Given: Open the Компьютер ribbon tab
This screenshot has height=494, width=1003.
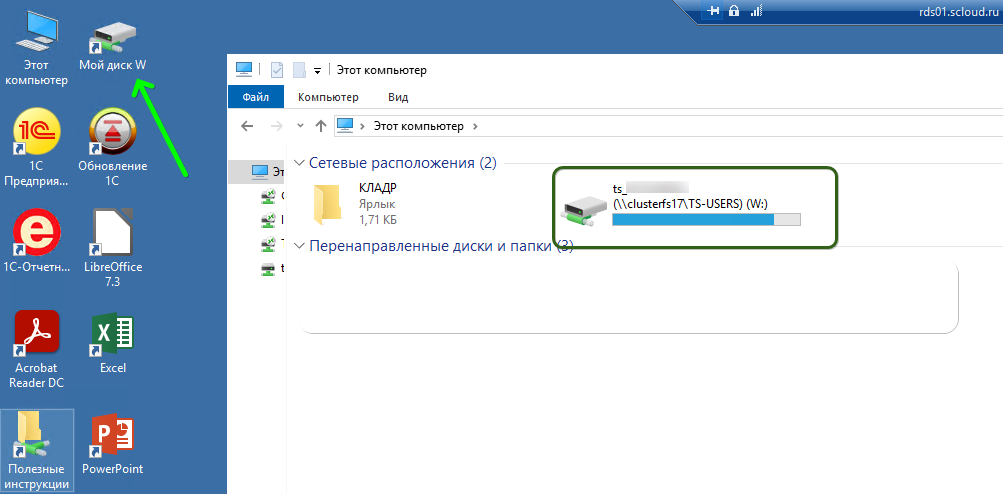Looking at the screenshot, I should pos(328,97).
